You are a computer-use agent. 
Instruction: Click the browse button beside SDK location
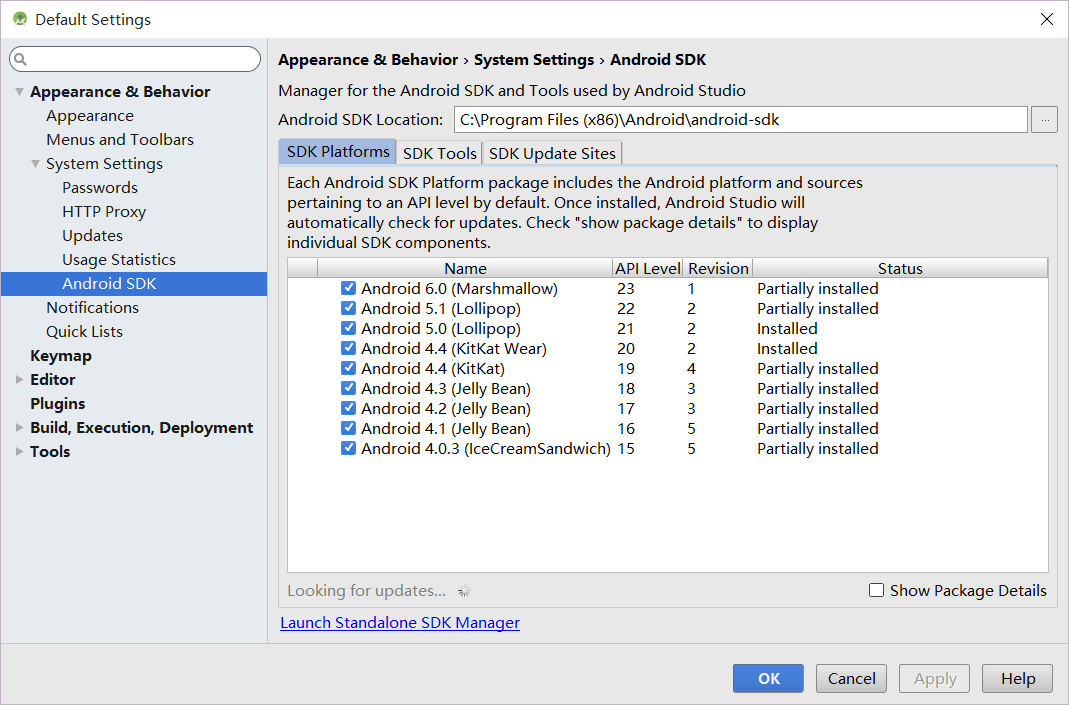pyautogui.click(x=1044, y=120)
